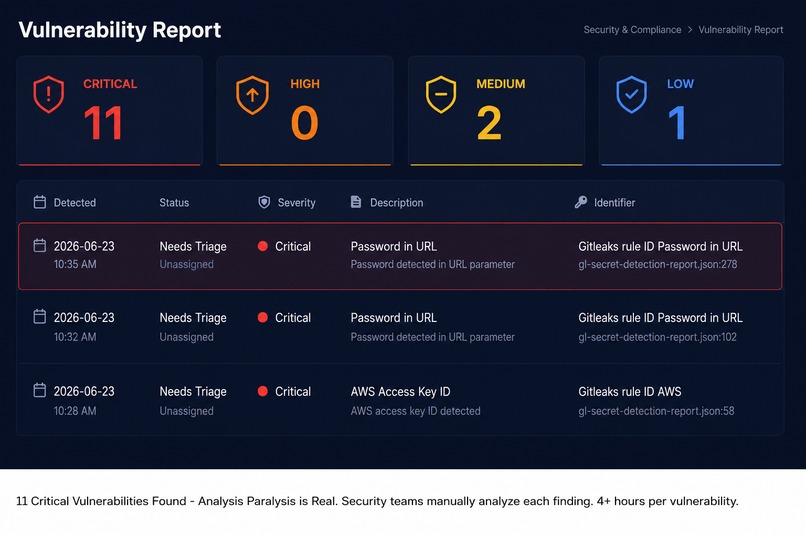Viewport: 806px width, 537px height.
Task: Click Needs Triage in the 10:32 AM row
Action: 193,318
